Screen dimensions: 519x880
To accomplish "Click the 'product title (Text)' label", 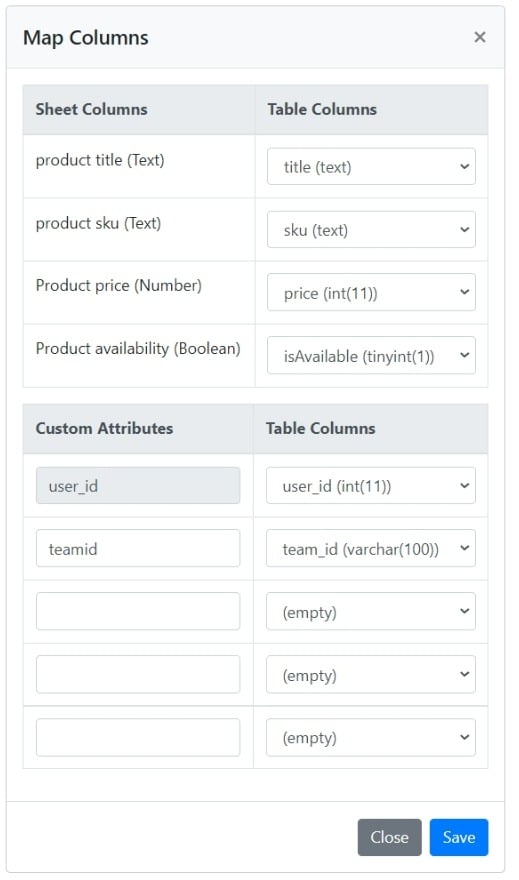I will pos(100,161).
